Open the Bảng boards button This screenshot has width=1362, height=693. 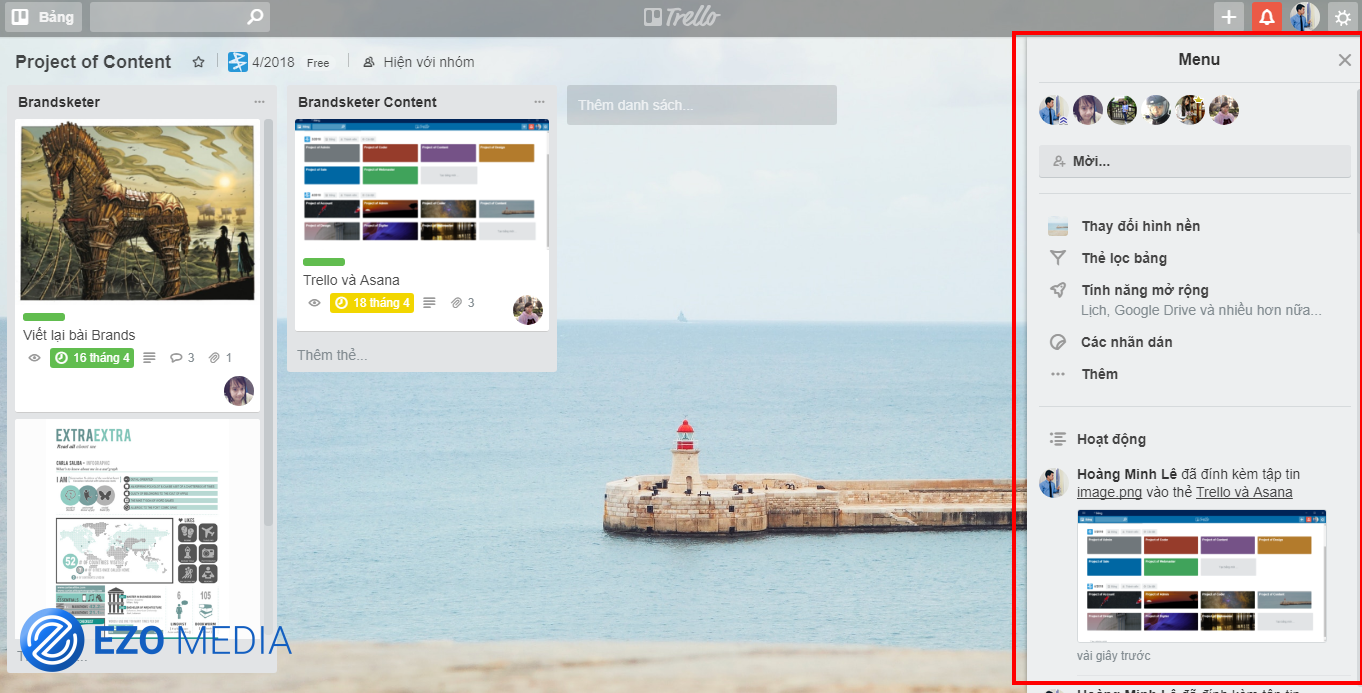43,17
